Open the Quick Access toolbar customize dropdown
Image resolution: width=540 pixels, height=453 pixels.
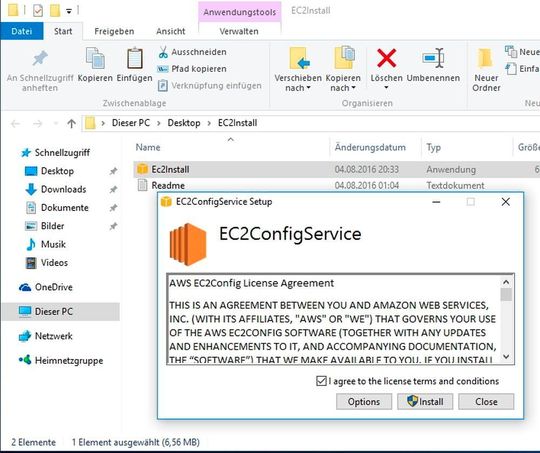(69, 11)
